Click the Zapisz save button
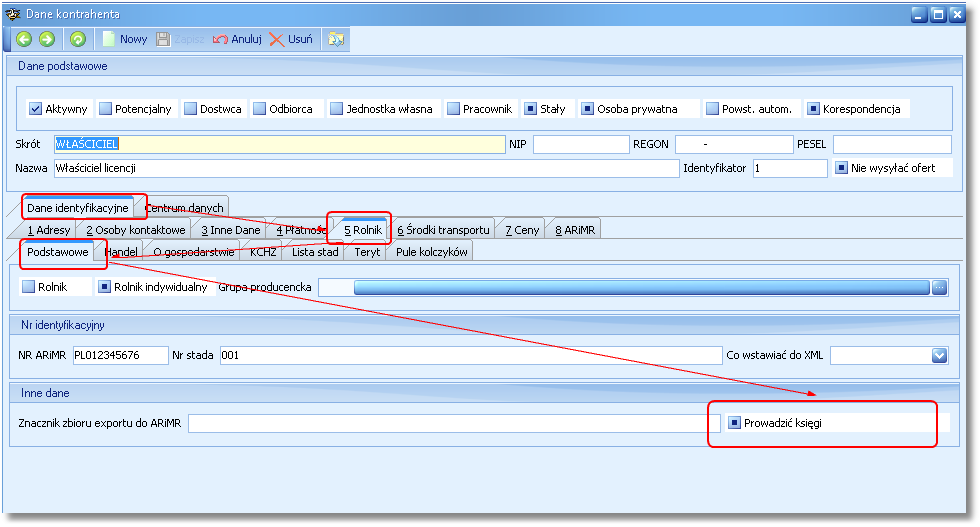Screen dimensions: 980x527 [x=180, y=39]
